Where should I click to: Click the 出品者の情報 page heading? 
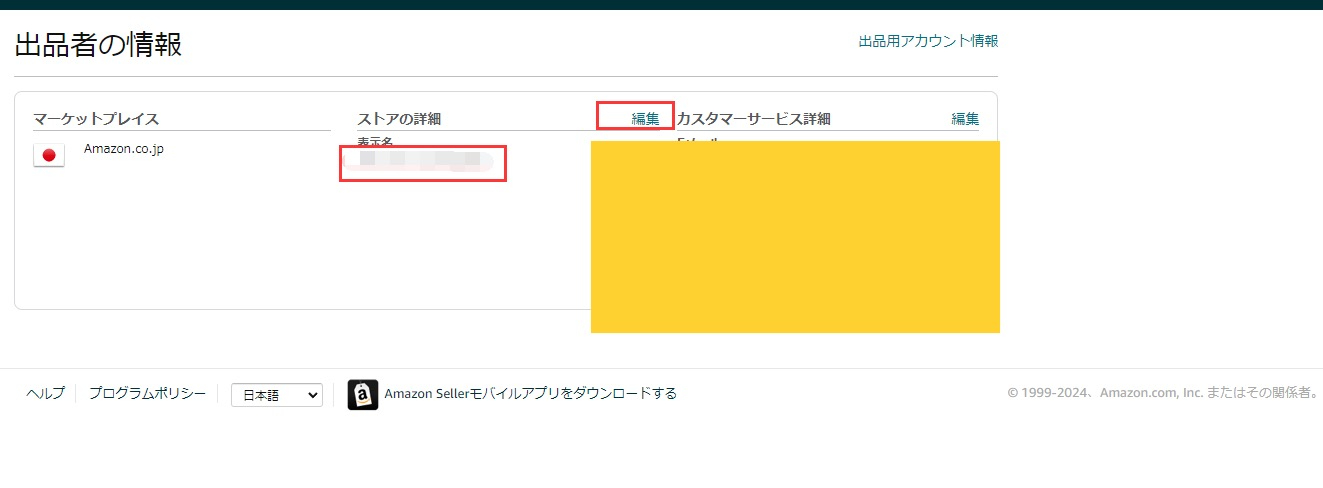(98, 45)
